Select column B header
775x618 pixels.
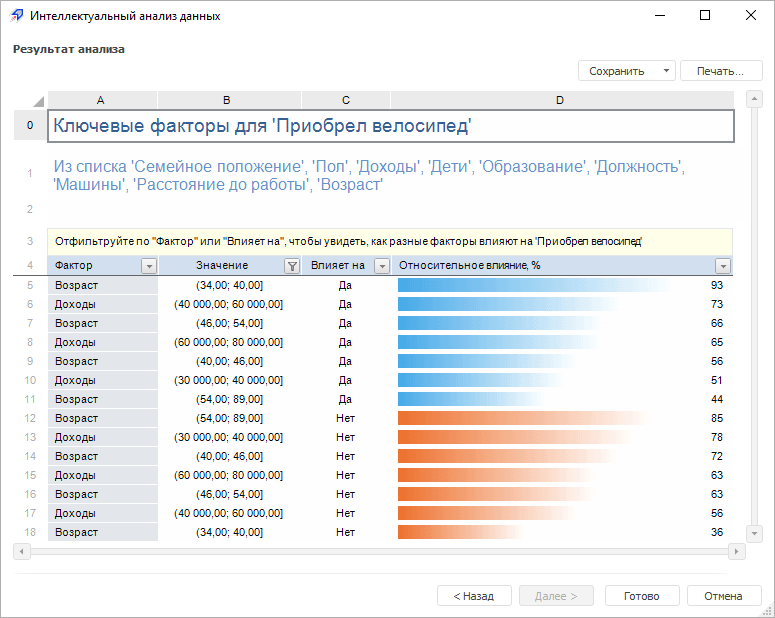[228, 100]
